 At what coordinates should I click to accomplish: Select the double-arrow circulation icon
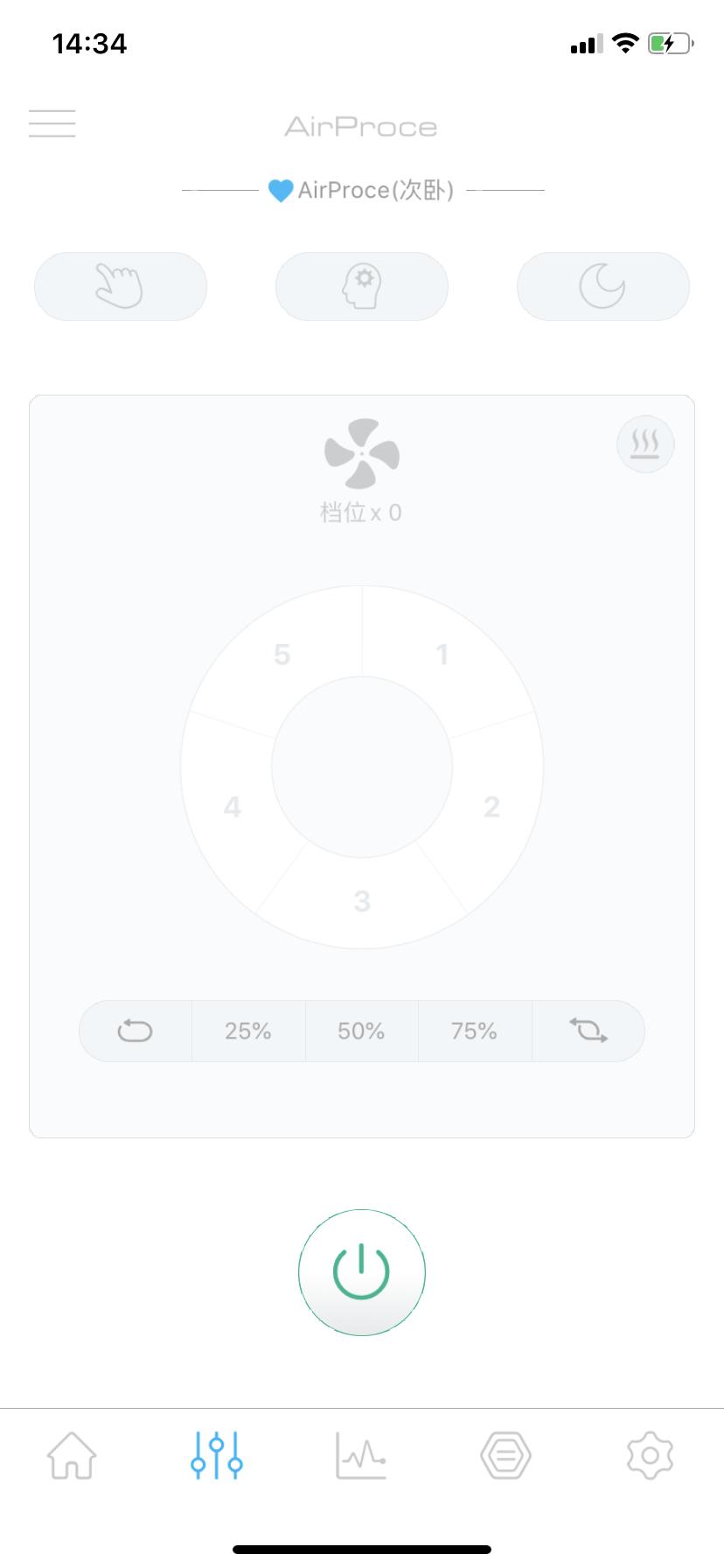pyautogui.click(x=588, y=1031)
